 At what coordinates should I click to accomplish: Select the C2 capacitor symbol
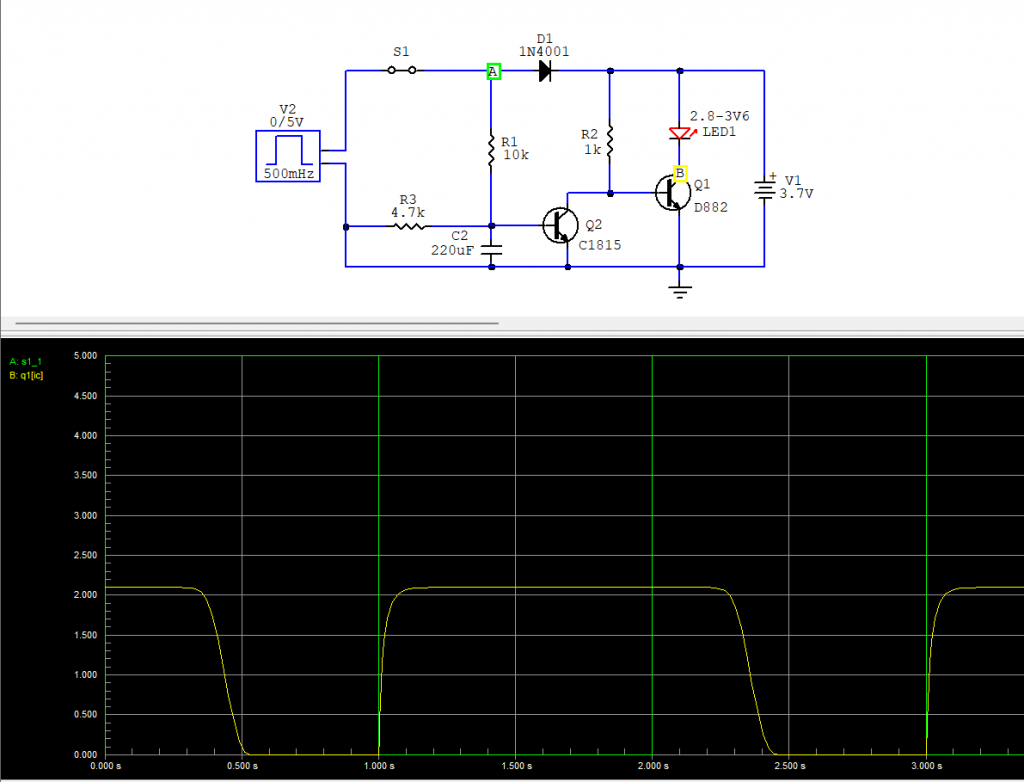pos(492,249)
